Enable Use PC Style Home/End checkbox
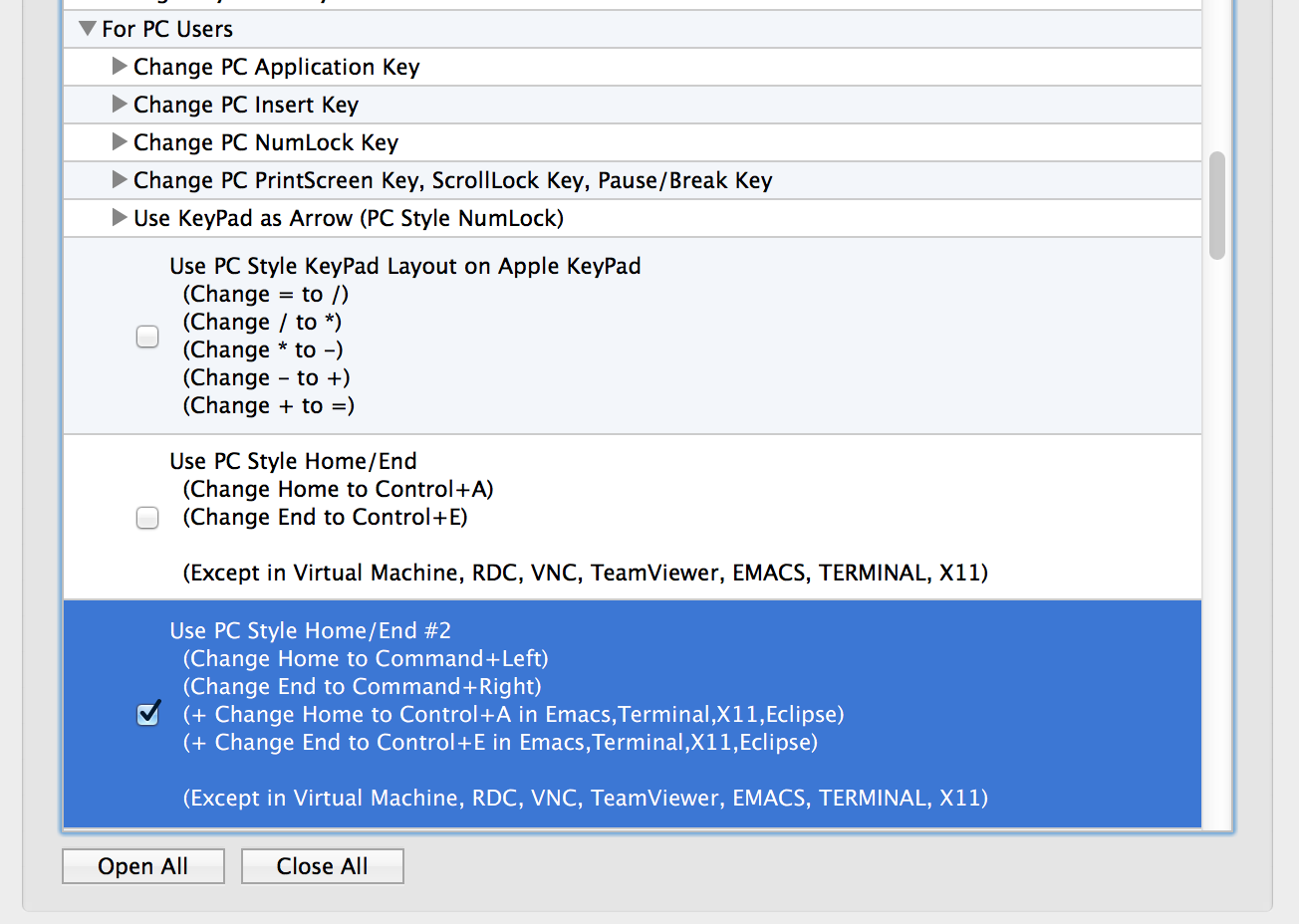The image size is (1299, 924). [147, 518]
